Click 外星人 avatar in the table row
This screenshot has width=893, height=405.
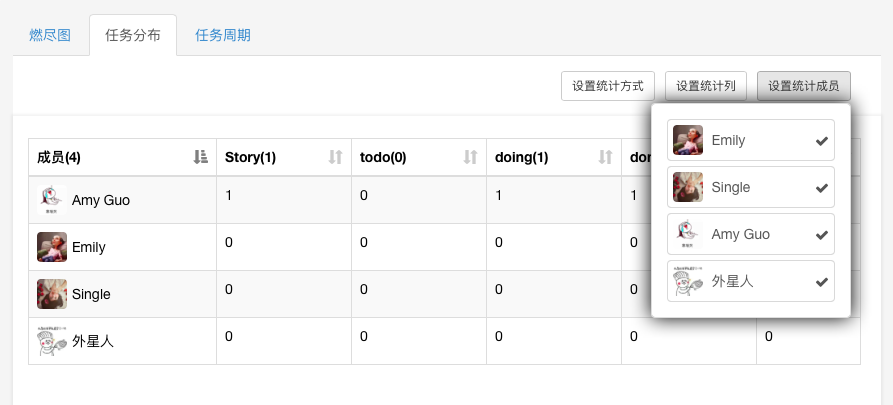click(x=52, y=341)
